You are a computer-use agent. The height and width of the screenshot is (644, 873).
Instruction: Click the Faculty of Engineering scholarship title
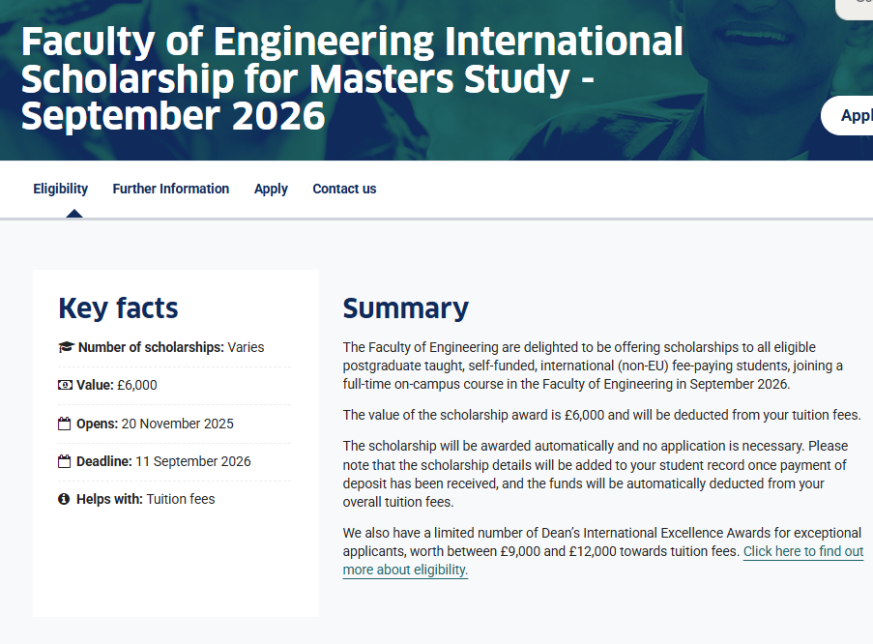[351, 79]
